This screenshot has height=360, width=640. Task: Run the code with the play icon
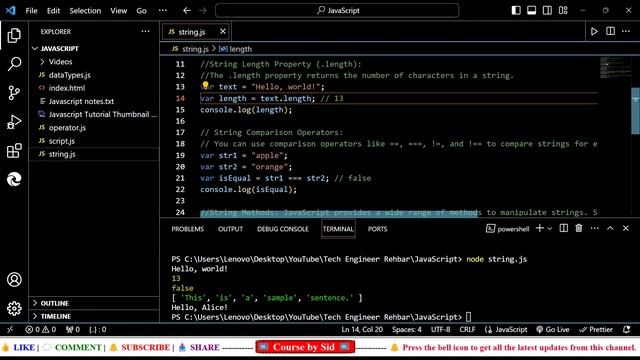pos(594,31)
